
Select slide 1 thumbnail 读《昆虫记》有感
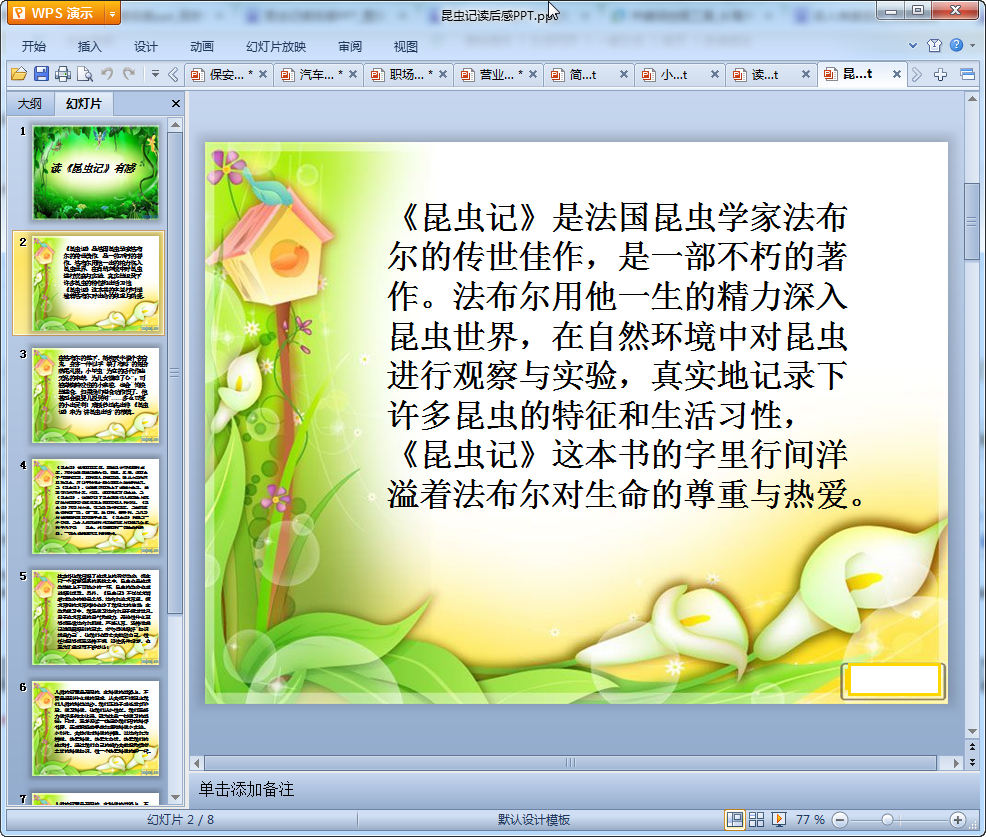coord(96,172)
